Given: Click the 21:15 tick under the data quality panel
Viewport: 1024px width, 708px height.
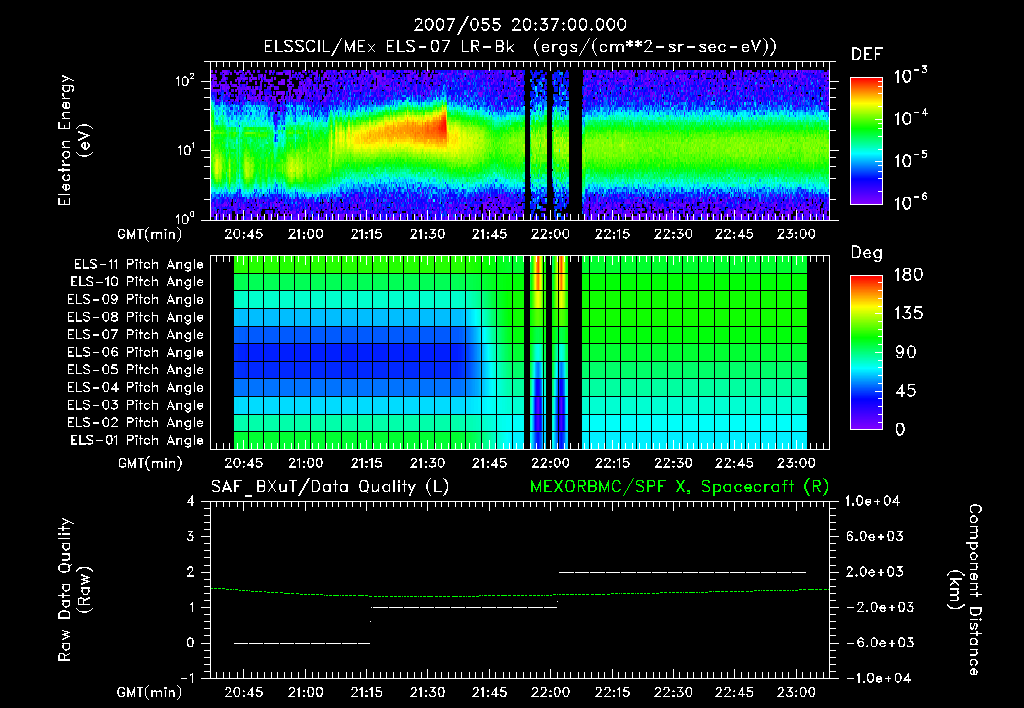Looking at the screenshot, I should [x=366, y=692].
